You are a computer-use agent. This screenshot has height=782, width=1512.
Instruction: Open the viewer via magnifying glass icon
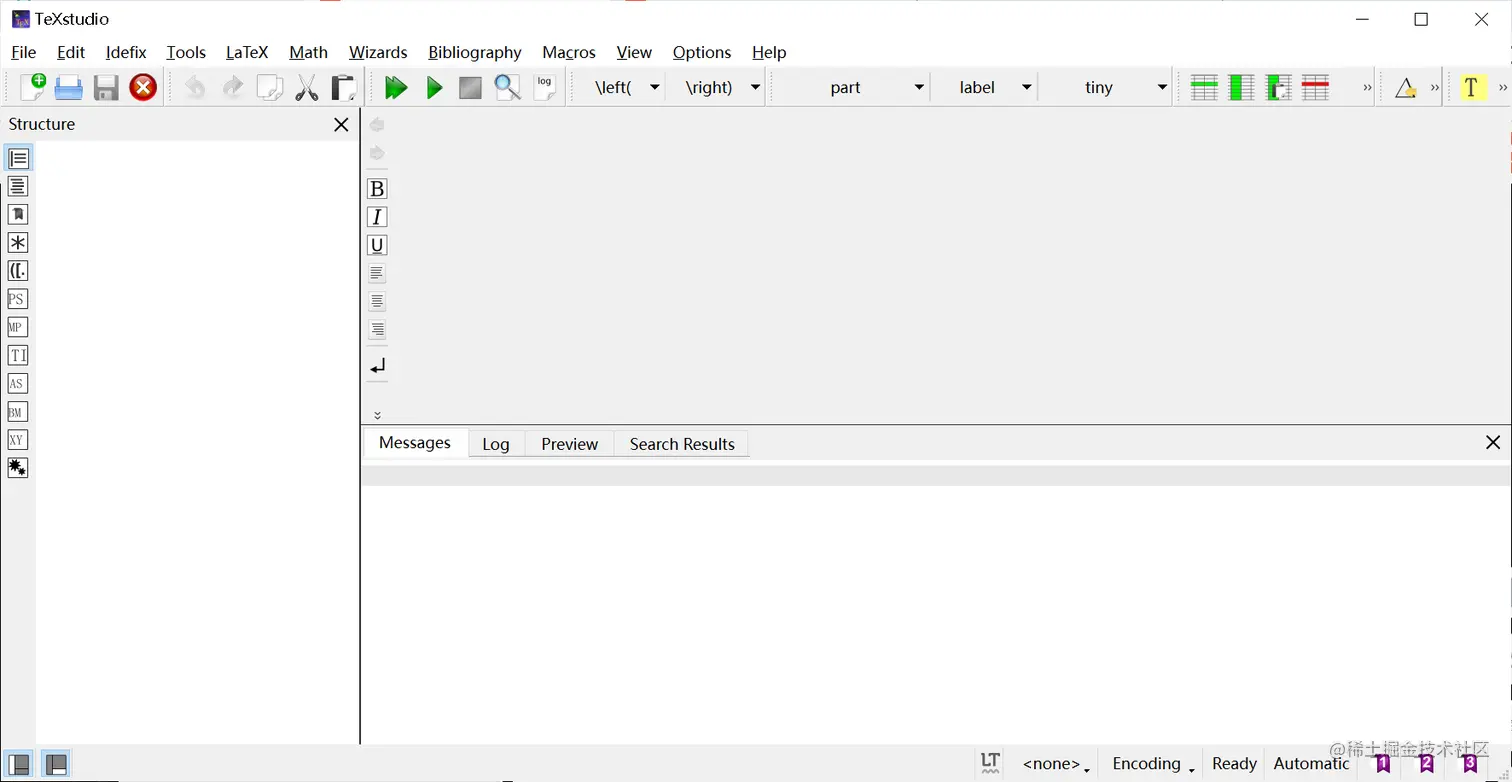[507, 88]
